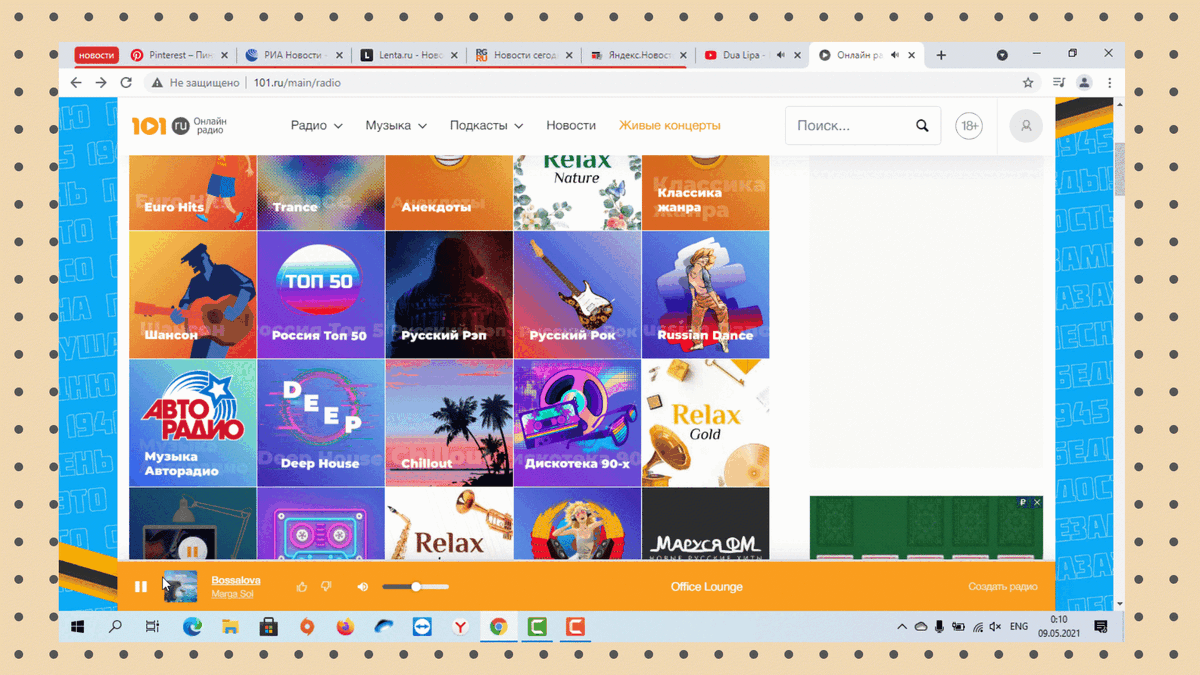
Task: Open the media control toolbar icon
Action: (x=1059, y=83)
